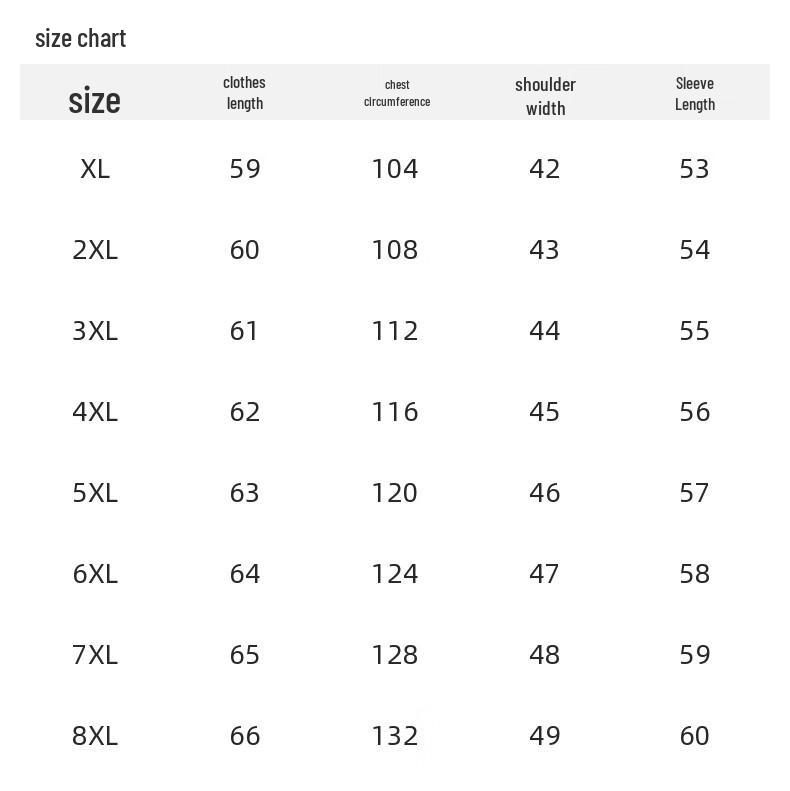The width and height of the screenshot is (790, 791).
Task: Click the 3XL size row label
Action: (95, 331)
